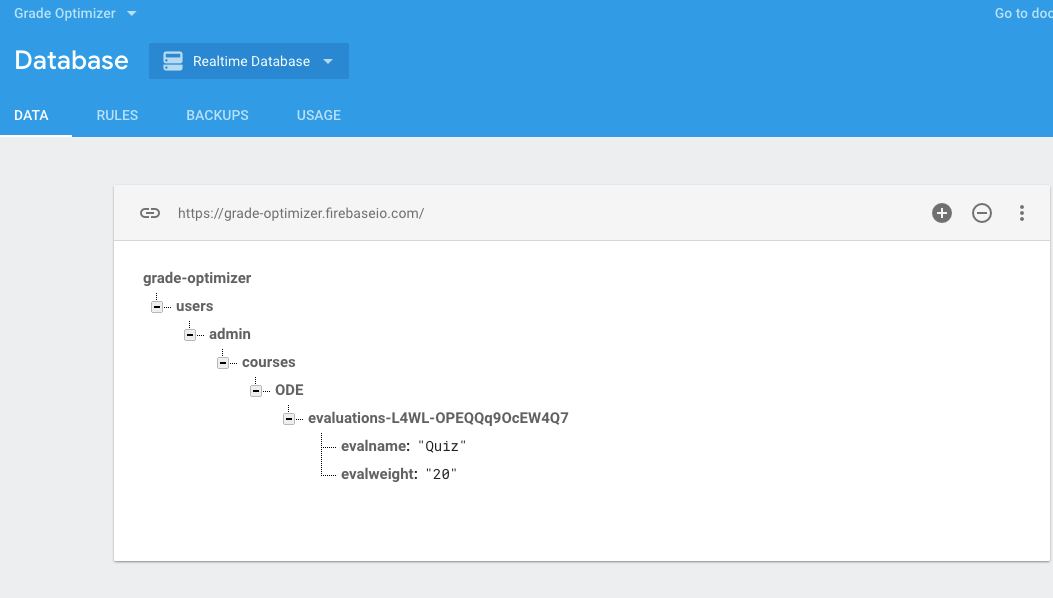Open the three-dot overflow menu
The width and height of the screenshot is (1053, 598).
pyautogui.click(x=1021, y=213)
